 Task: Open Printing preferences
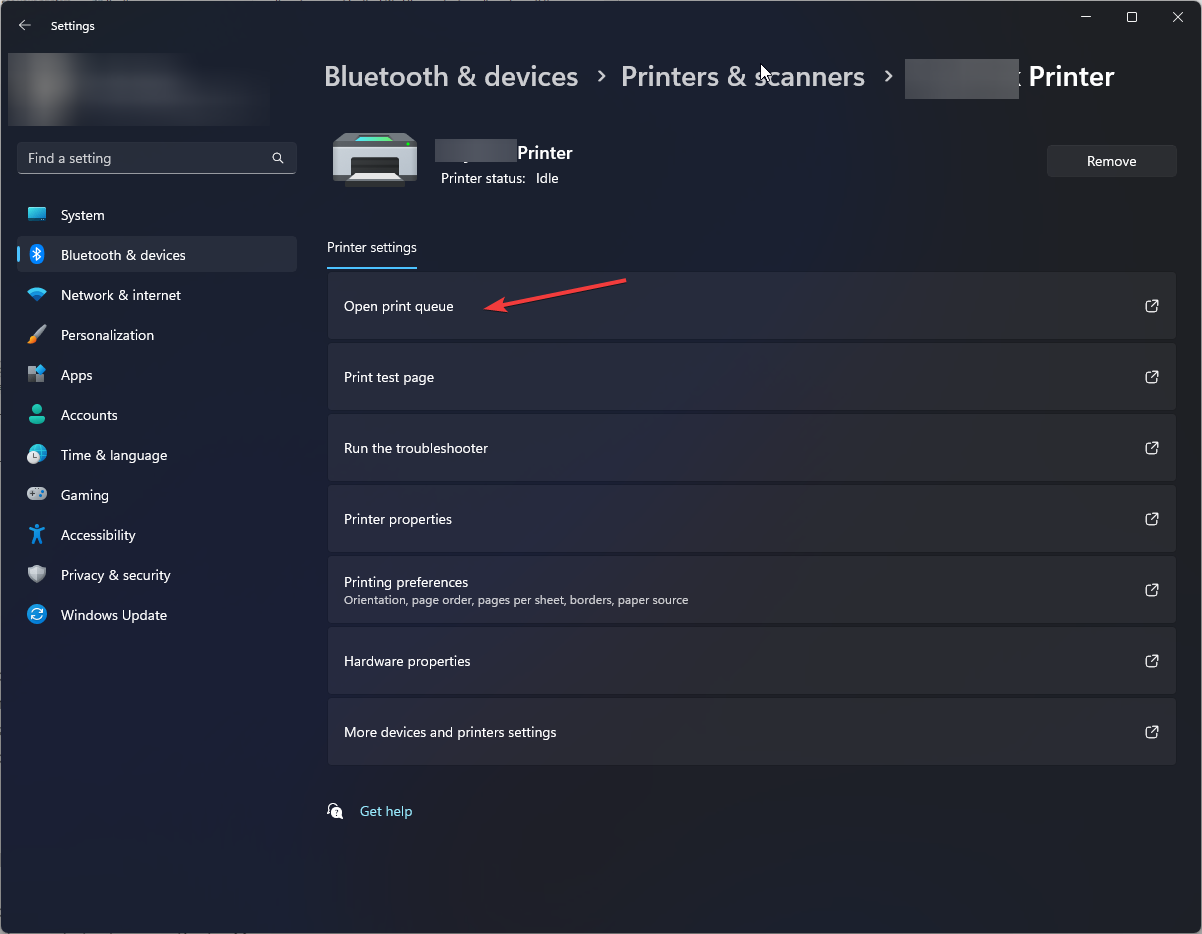(752, 590)
